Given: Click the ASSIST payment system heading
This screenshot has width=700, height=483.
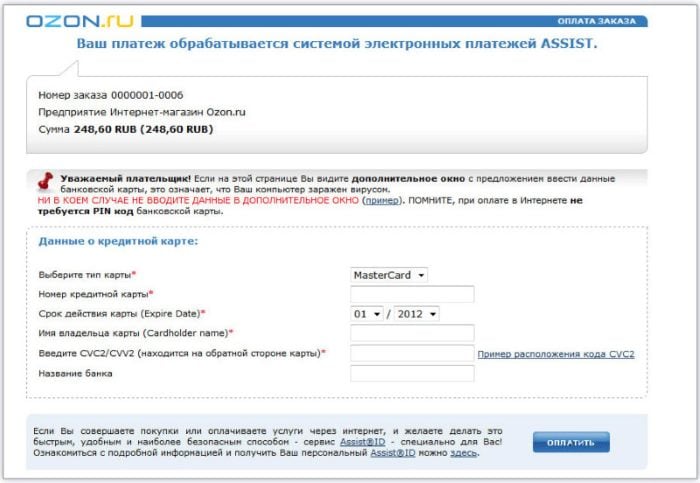Looking at the screenshot, I should point(337,44).
